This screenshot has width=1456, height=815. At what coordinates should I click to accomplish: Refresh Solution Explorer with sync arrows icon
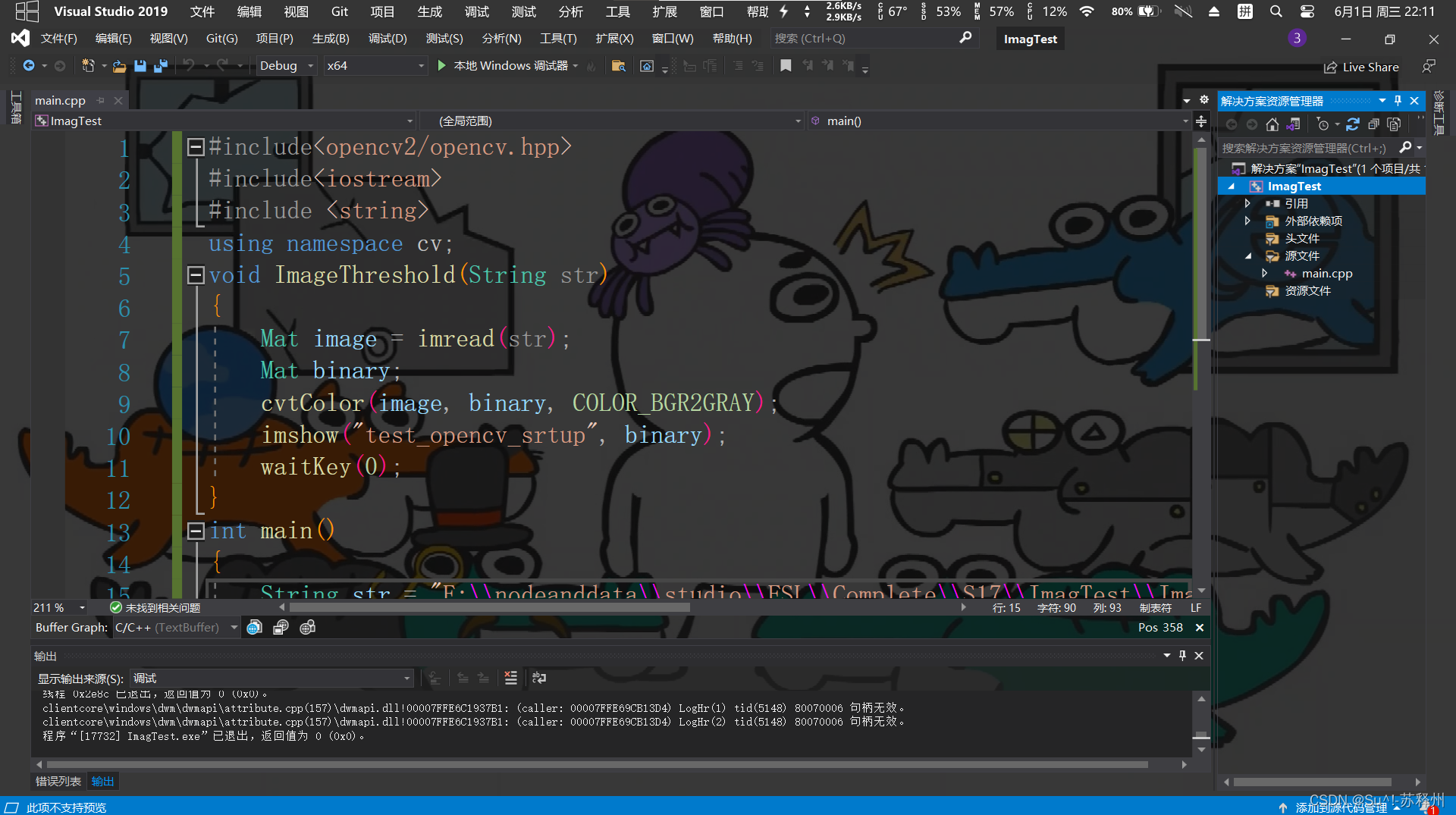[x=1353, y=124]
